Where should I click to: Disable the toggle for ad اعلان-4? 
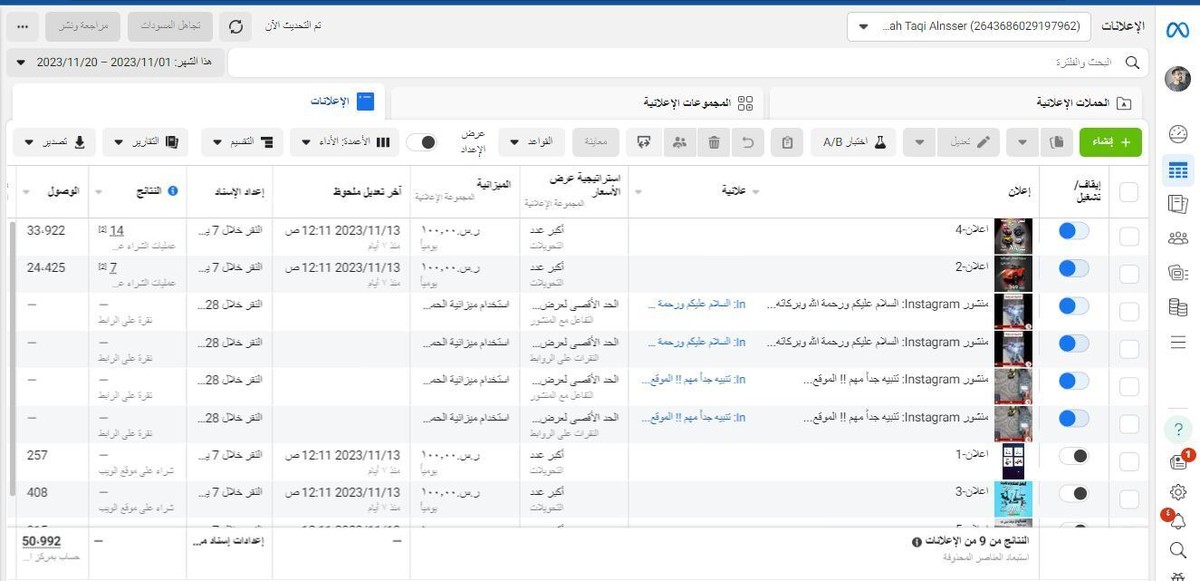(1071, 230)
